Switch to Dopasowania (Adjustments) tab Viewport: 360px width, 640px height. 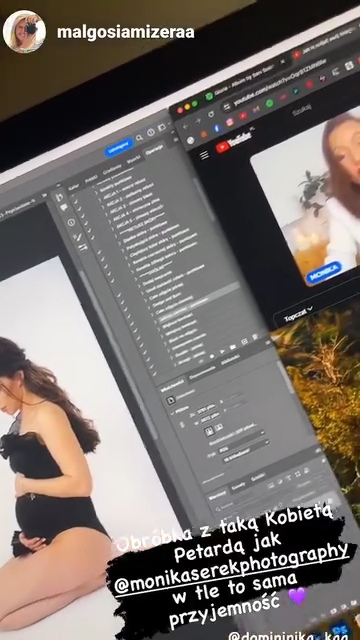(202, 372)
